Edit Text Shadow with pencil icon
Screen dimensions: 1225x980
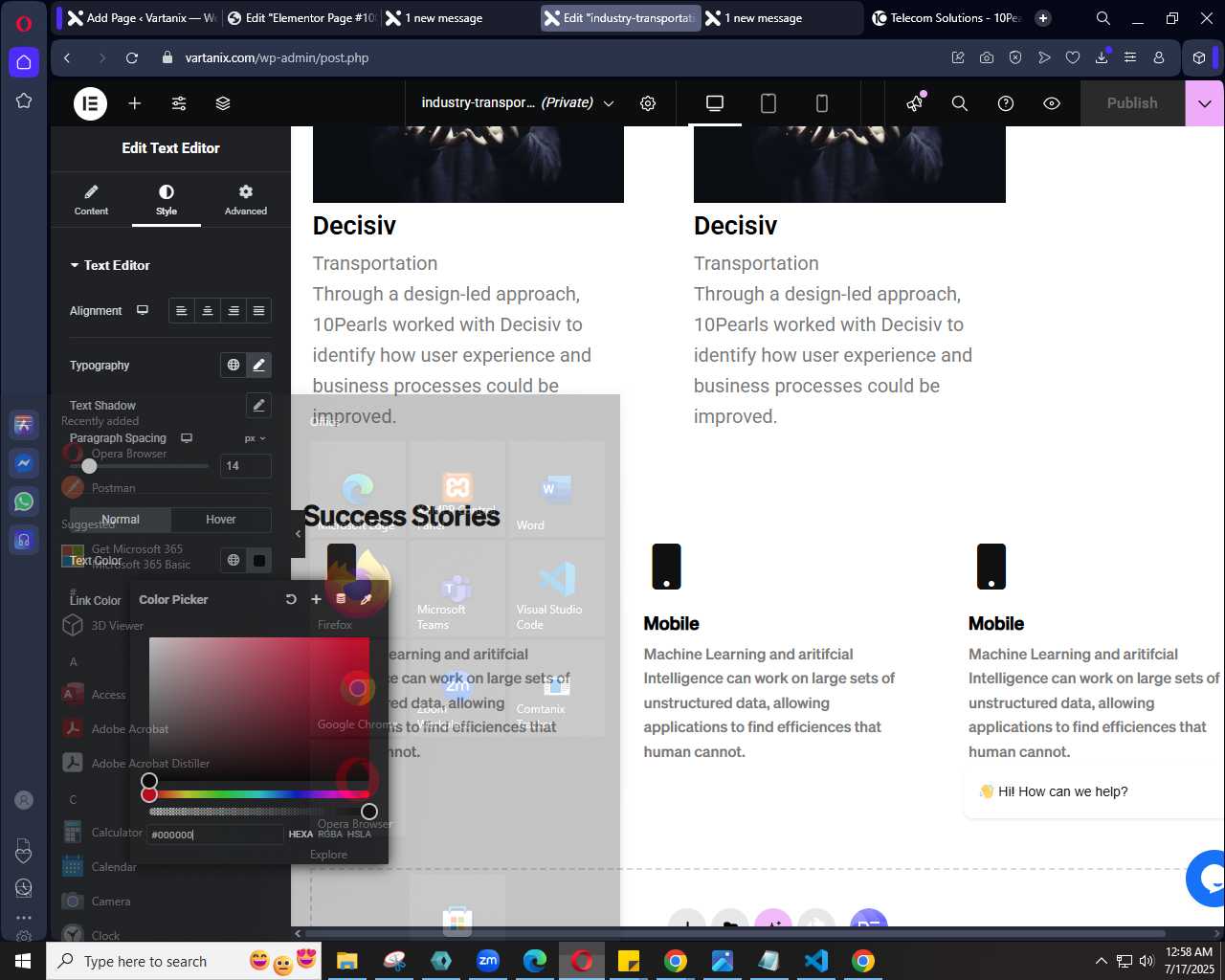[258, 405]
